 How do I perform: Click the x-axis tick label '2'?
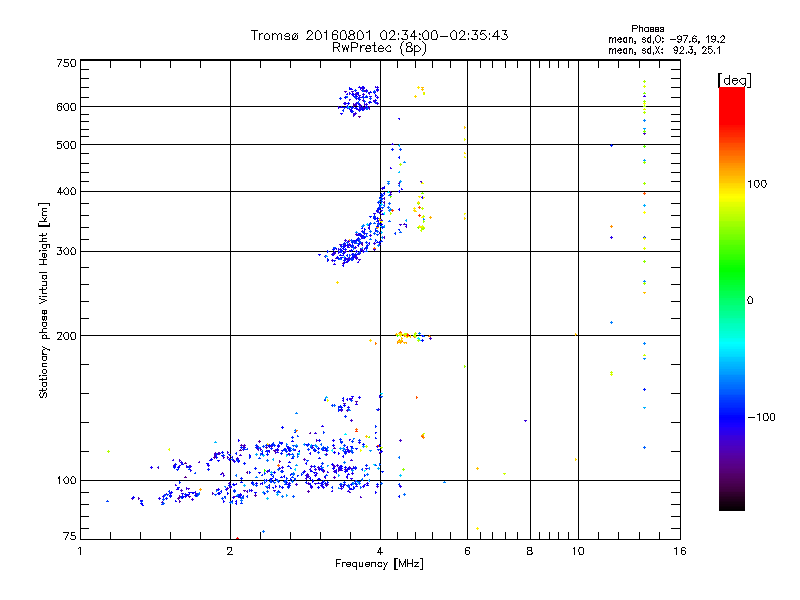click(x=230, y=551)
